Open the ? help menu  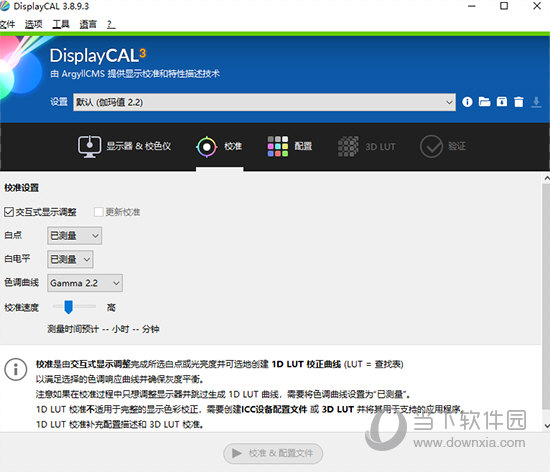click(x=110, y=24)
